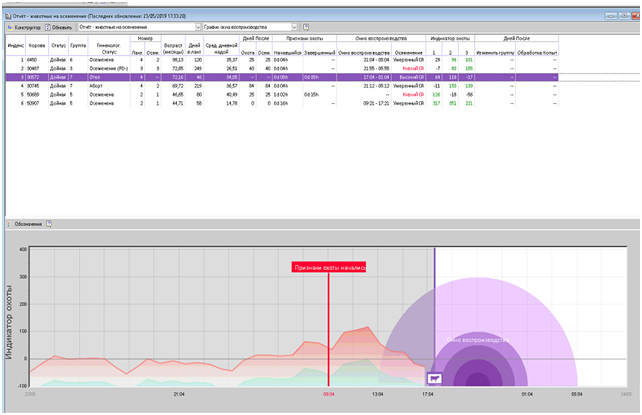The image size is (642, 415).
Task: Click the 01:04 time label on the chart axis
Action: pos(527,394)
